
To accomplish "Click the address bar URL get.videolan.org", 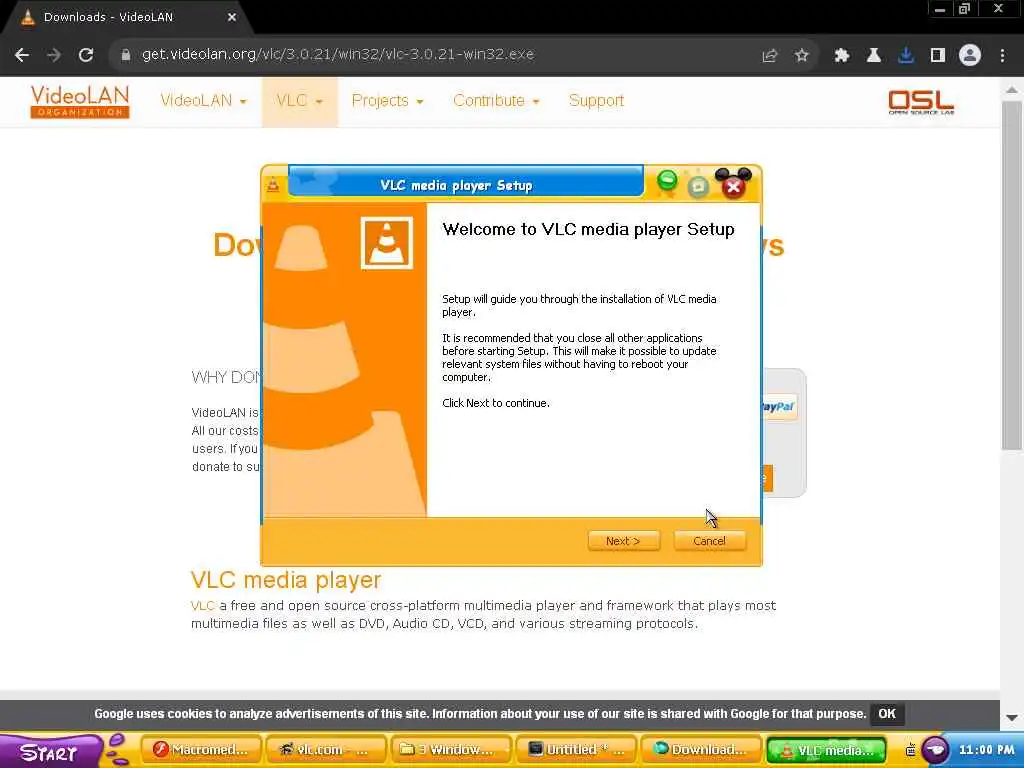I will pos(338,54).
